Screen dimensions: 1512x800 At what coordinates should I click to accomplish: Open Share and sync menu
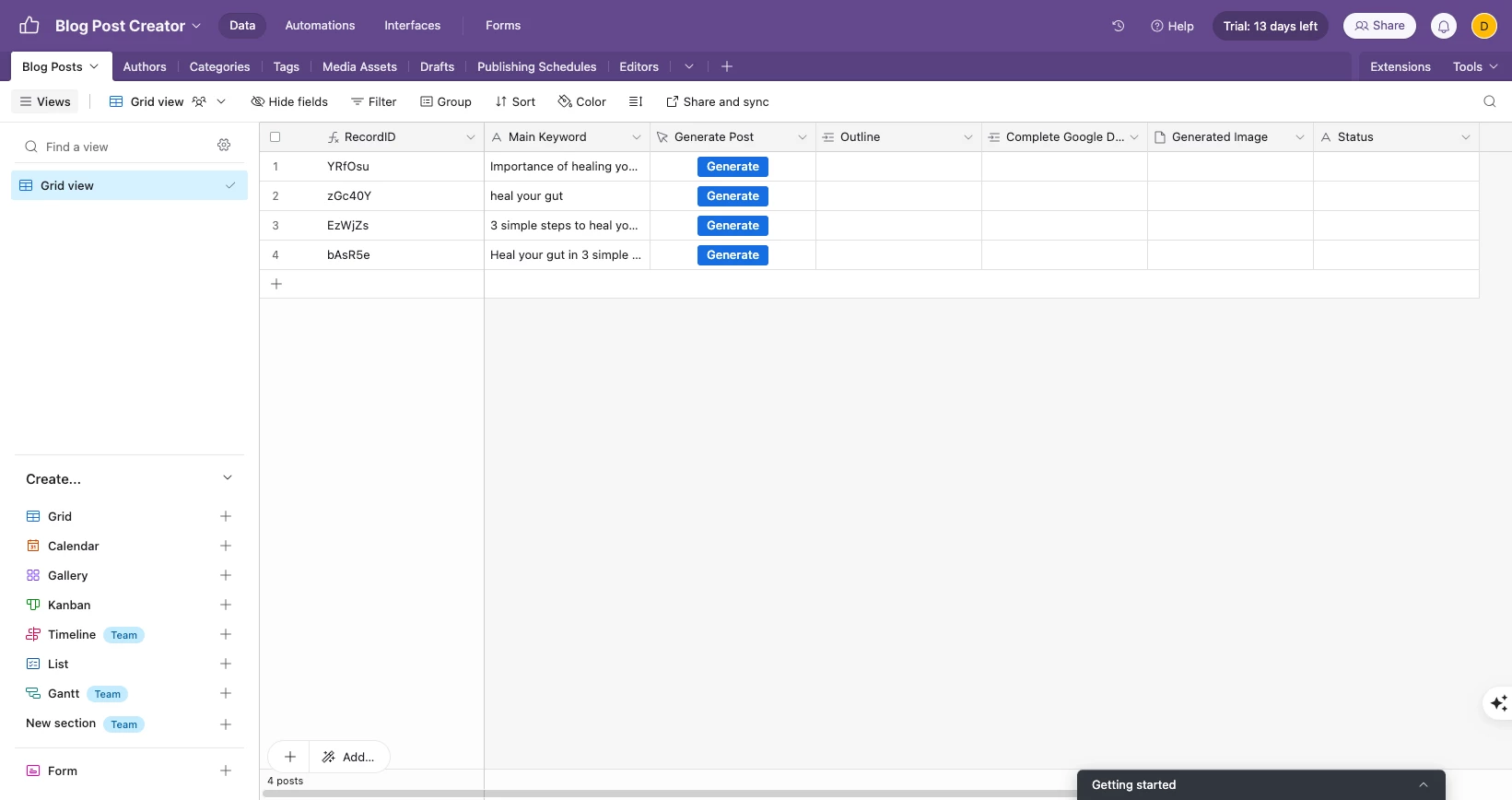click(x=717, y=101)
